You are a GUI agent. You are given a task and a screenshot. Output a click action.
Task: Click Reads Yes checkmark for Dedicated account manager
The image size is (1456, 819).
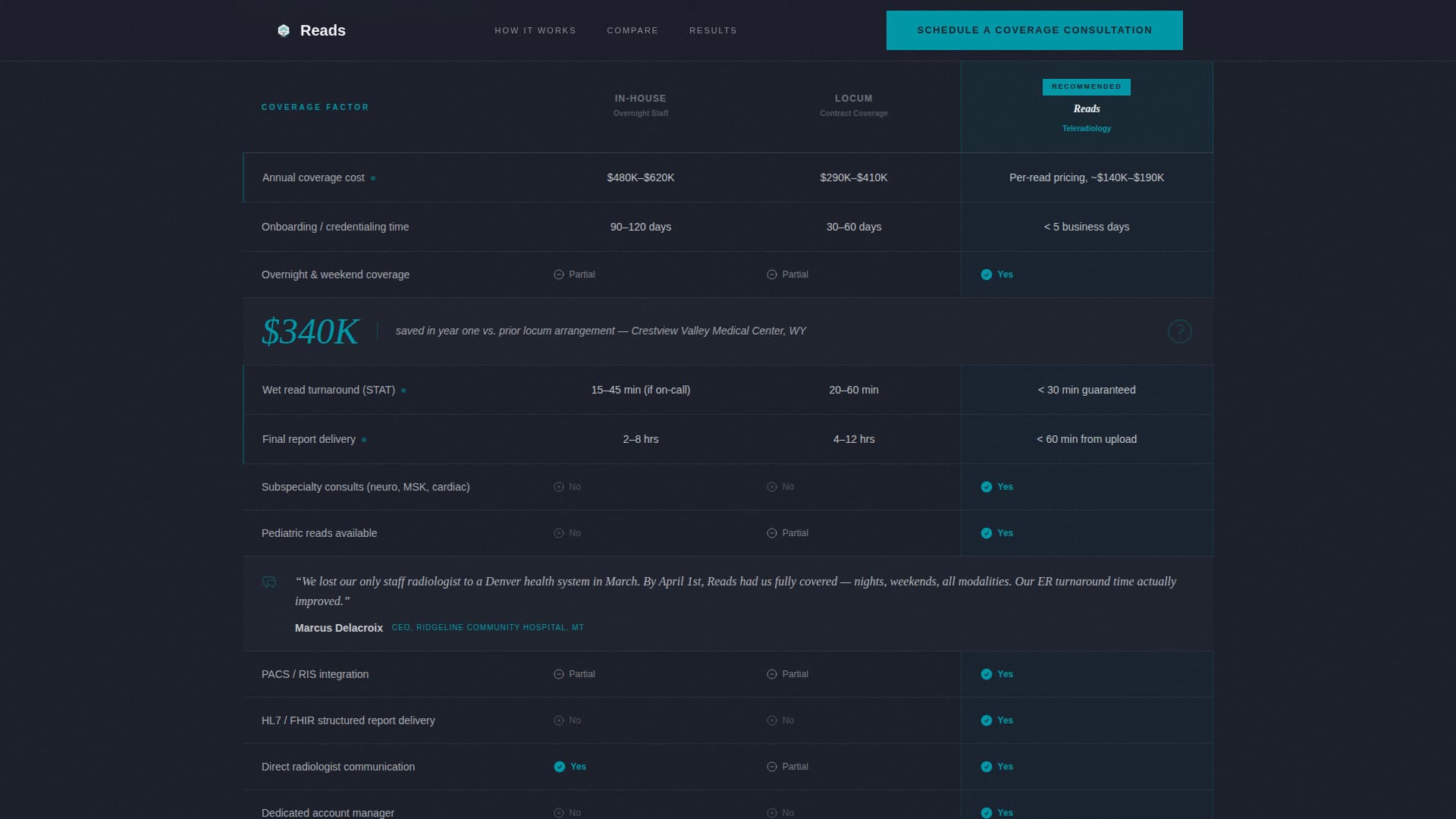987,813
